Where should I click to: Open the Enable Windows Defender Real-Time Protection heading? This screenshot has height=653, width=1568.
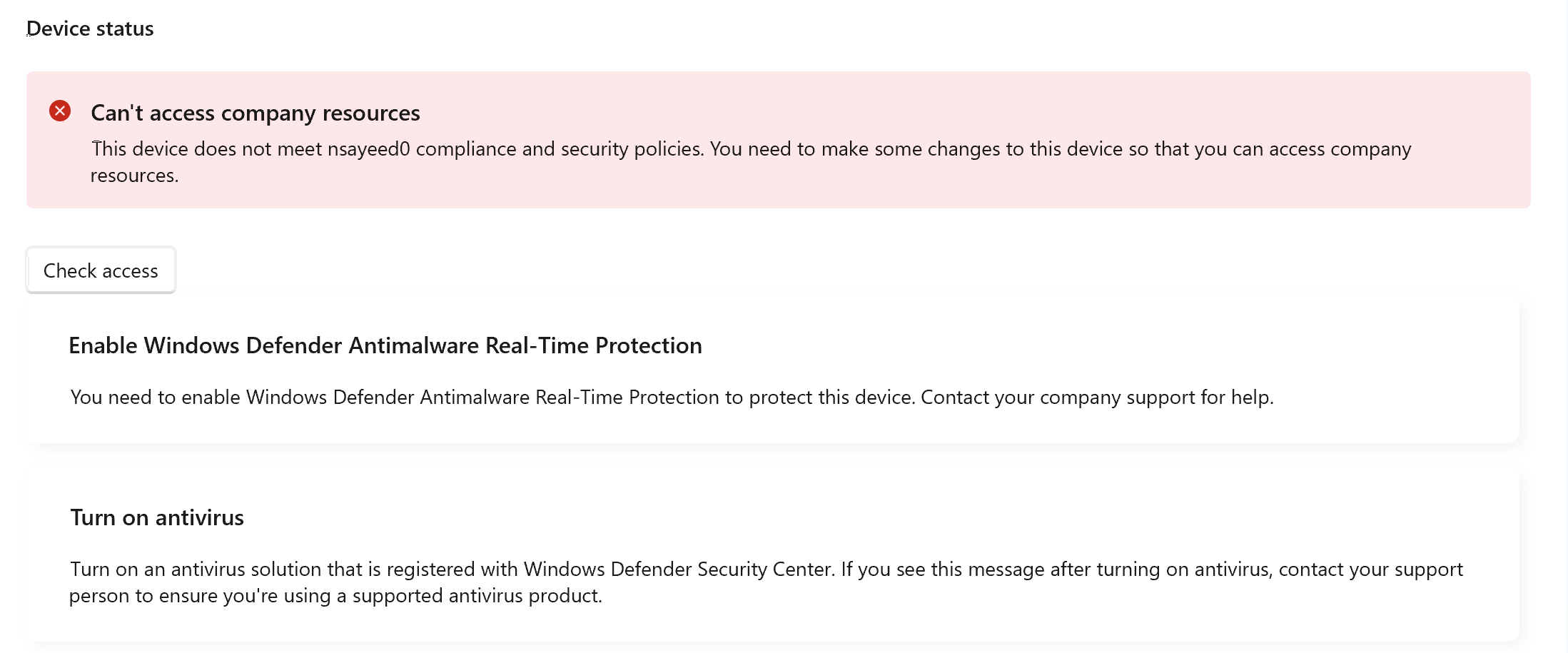click(x=385, y=345)
